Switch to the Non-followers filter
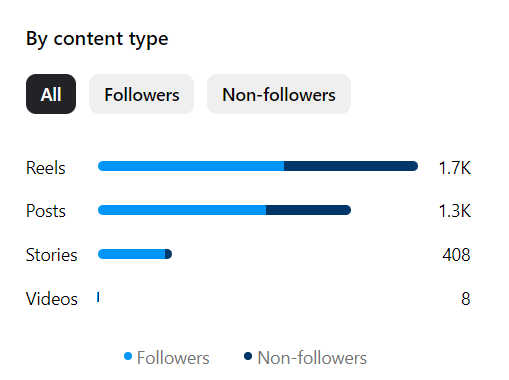 click(279, 94)
